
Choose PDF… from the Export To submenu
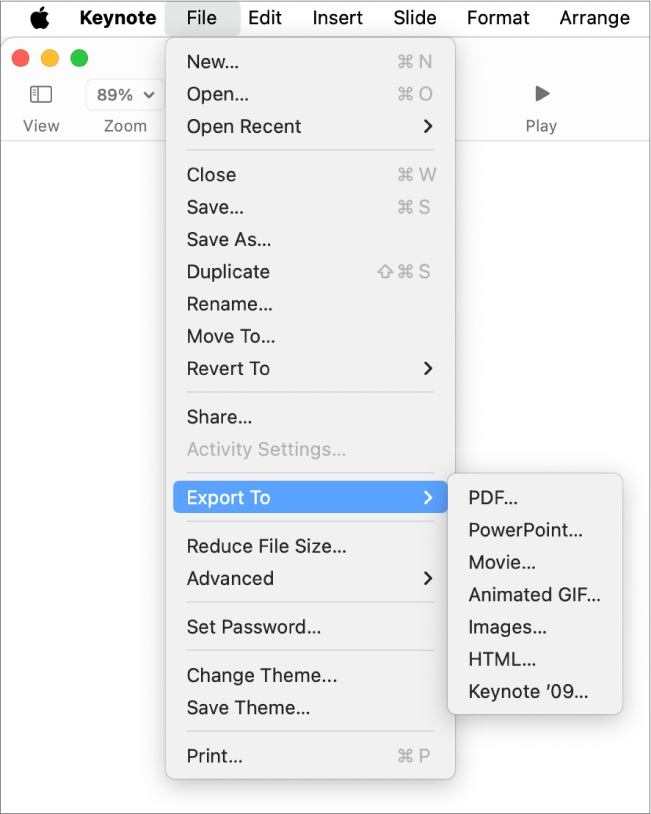pos(493,498)
